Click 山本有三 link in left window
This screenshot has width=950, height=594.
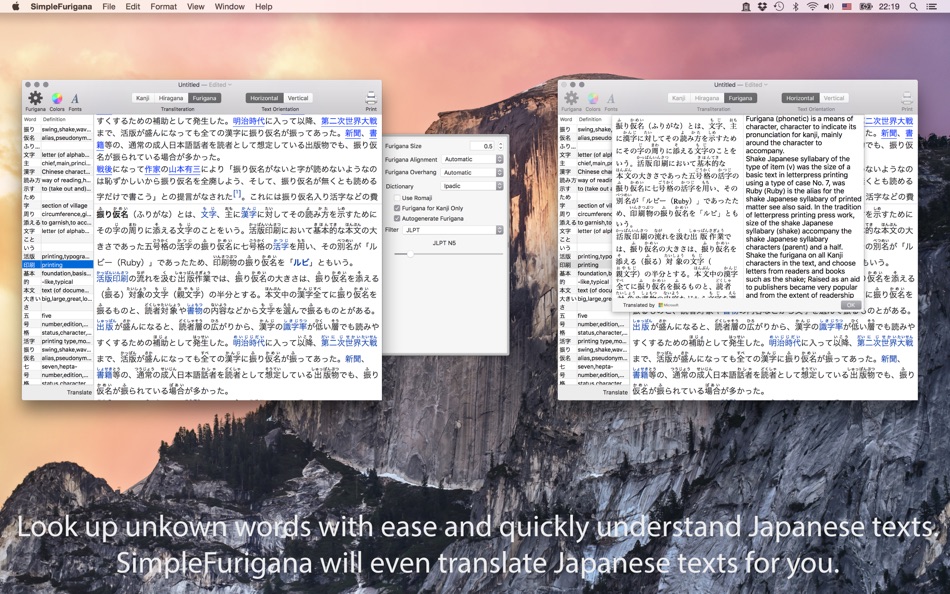click(x=184, y=170)
